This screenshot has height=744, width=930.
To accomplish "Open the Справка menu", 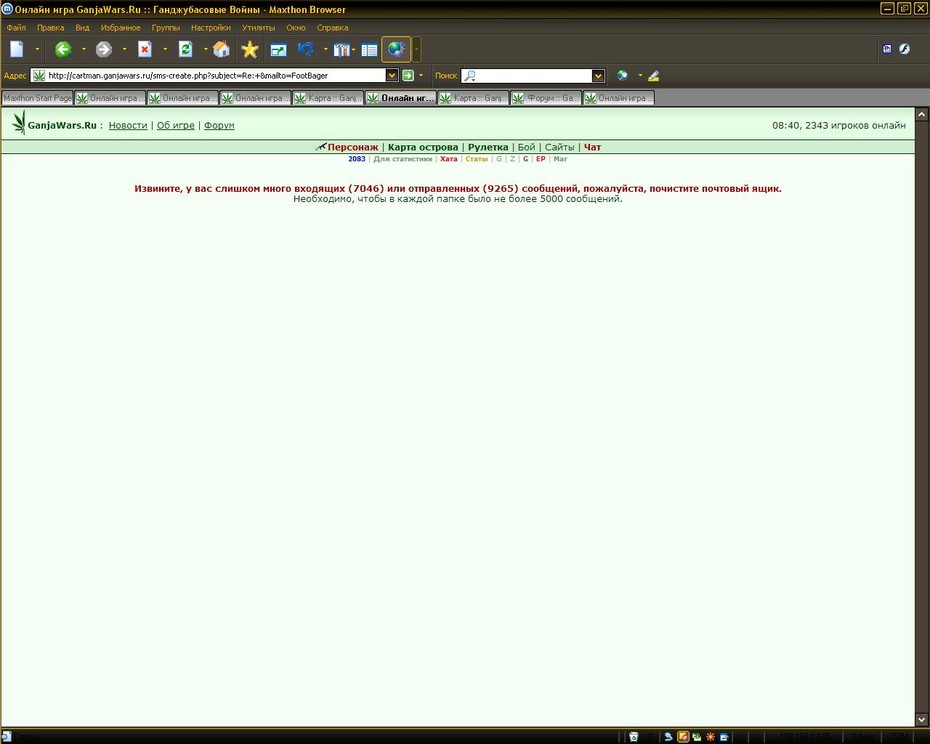I will click(x=332, y=27).
